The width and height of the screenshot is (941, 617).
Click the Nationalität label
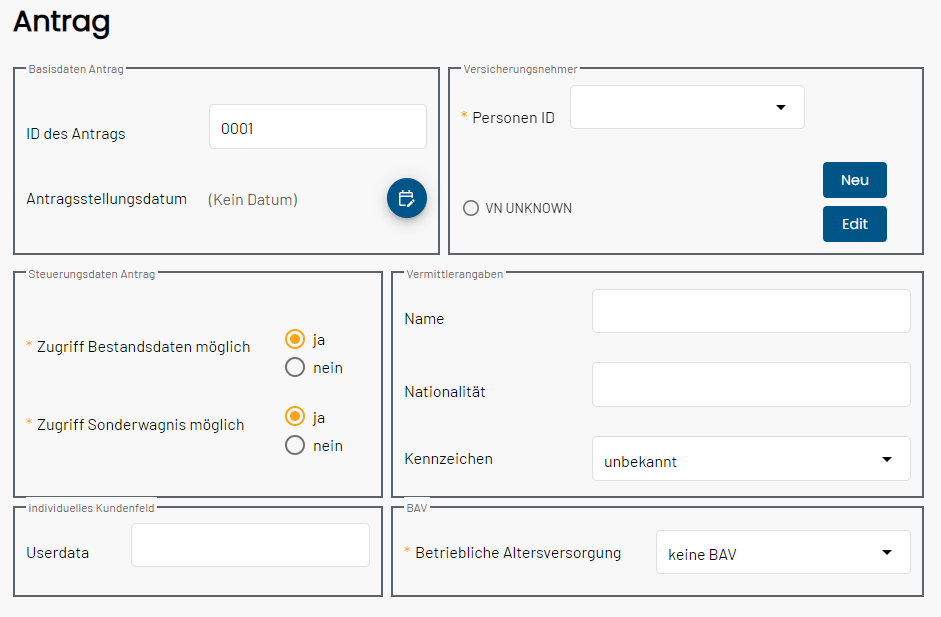pos(445,392)
